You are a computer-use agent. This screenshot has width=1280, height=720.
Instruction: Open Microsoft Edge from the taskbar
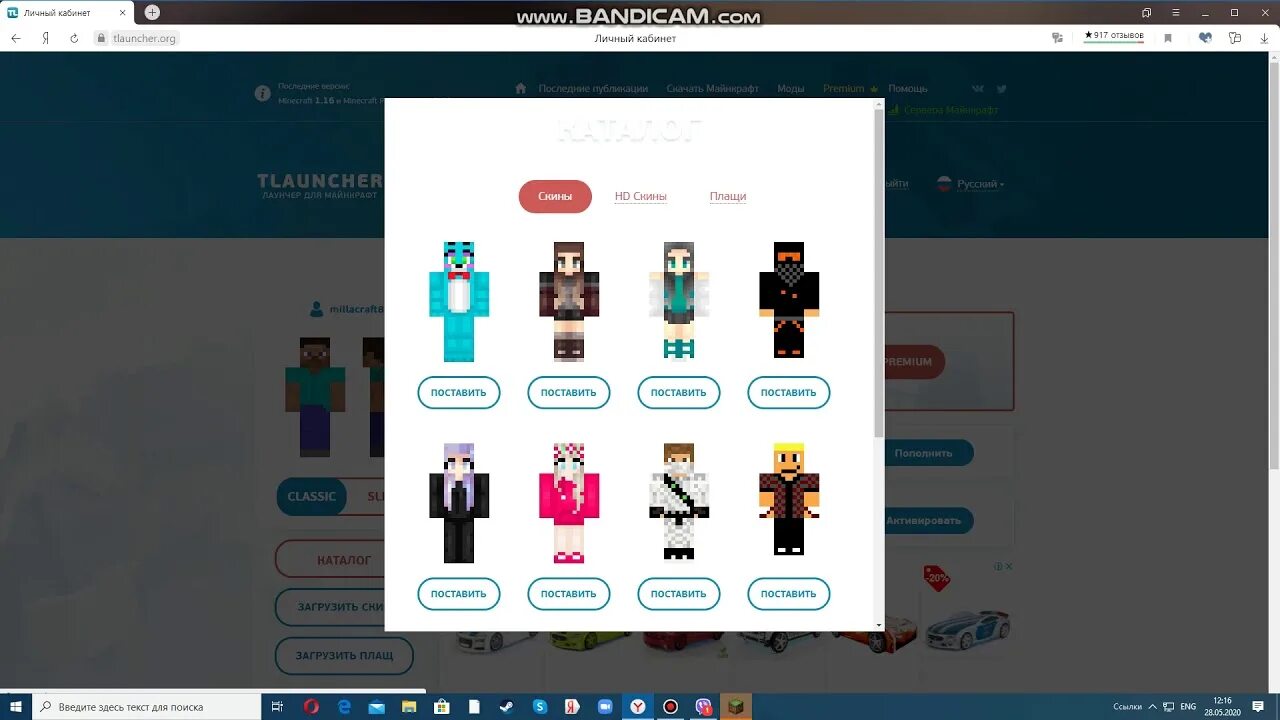coord(344,706)
